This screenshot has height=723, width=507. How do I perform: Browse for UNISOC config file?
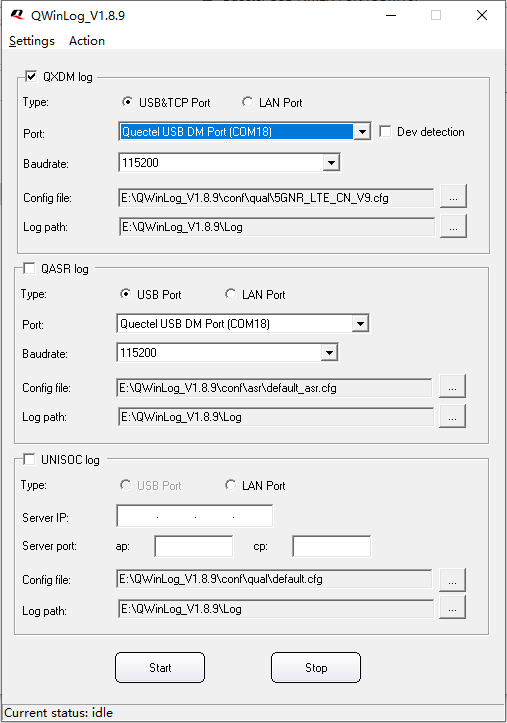[452, 580]
